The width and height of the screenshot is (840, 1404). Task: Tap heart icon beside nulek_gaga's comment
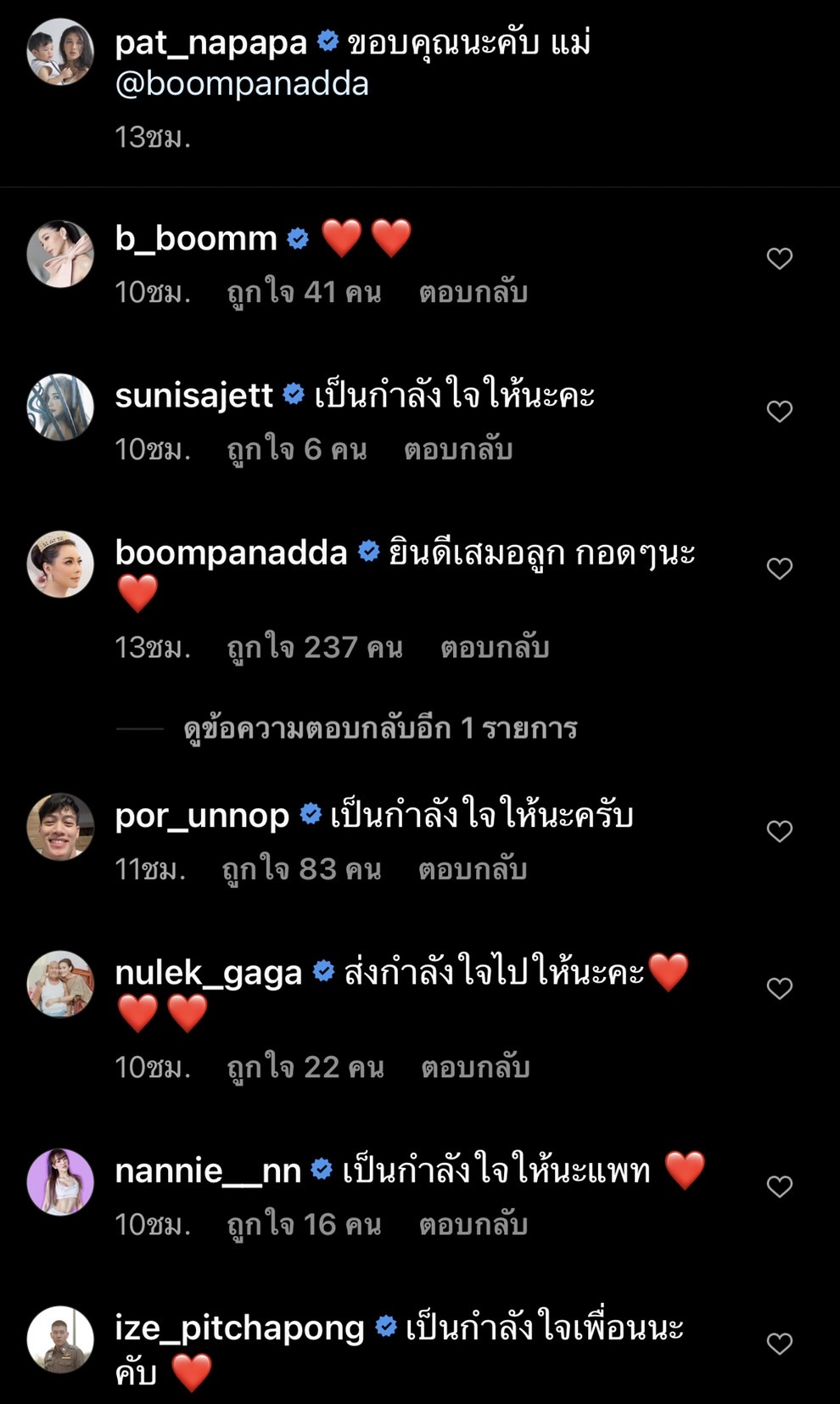pyautogui.click(x=779, y=988)
